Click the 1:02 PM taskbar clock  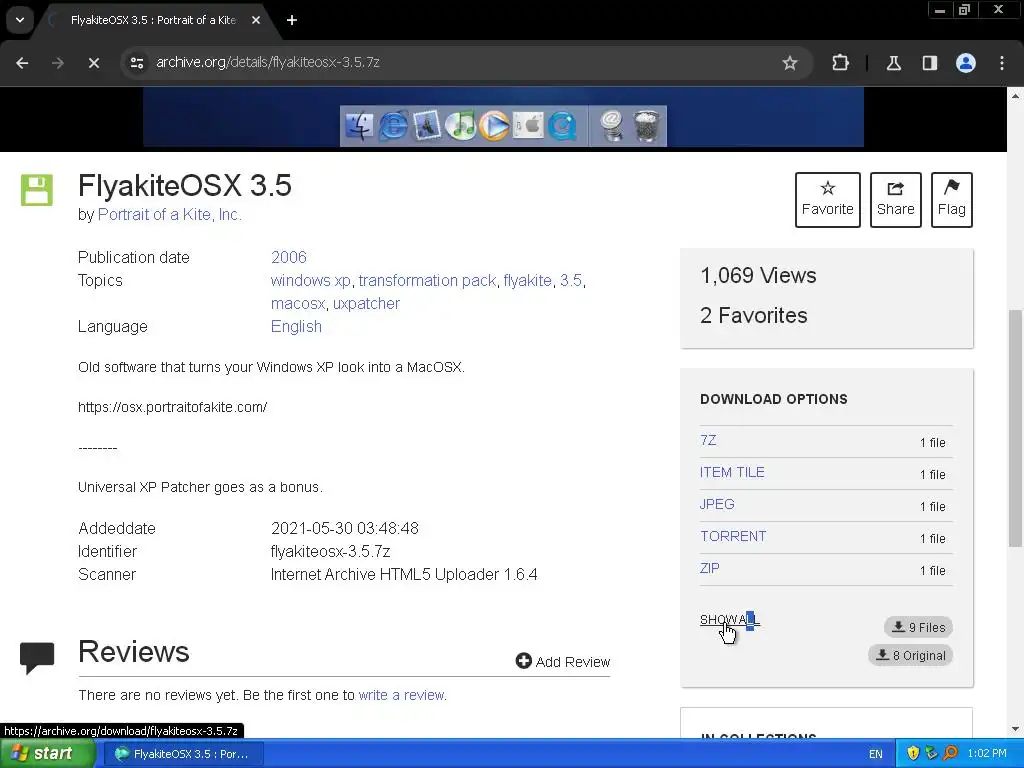(987, 754)
